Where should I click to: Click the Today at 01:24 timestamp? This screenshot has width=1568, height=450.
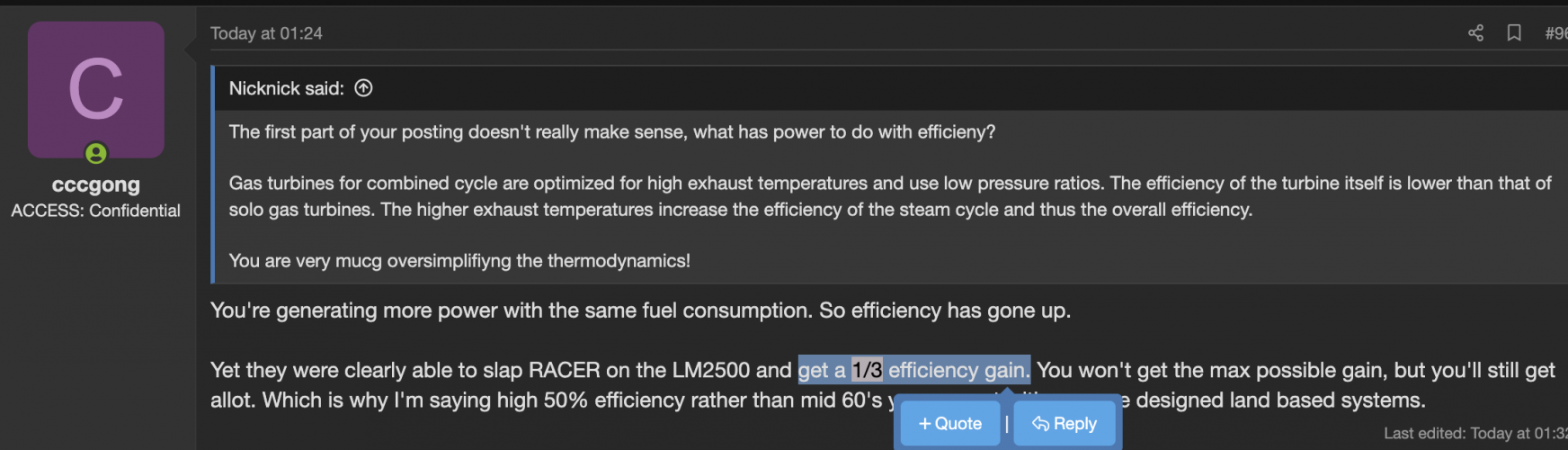(x=266, y=33)
